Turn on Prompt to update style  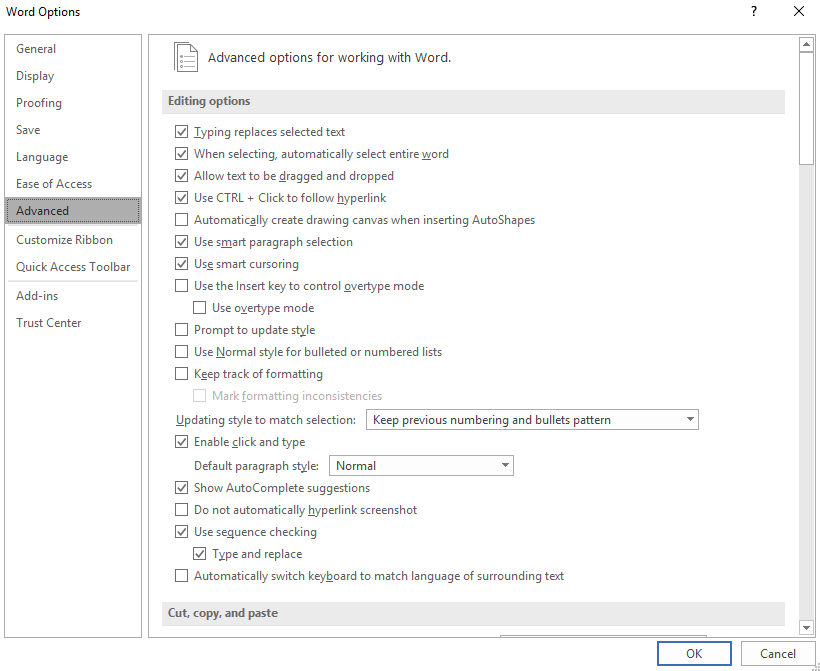coord(181,330)
